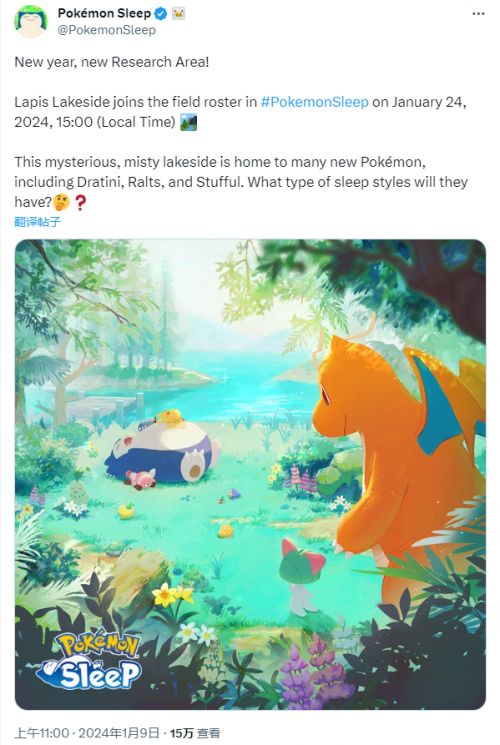Open the 上午11:00 post timestamp

42,733
